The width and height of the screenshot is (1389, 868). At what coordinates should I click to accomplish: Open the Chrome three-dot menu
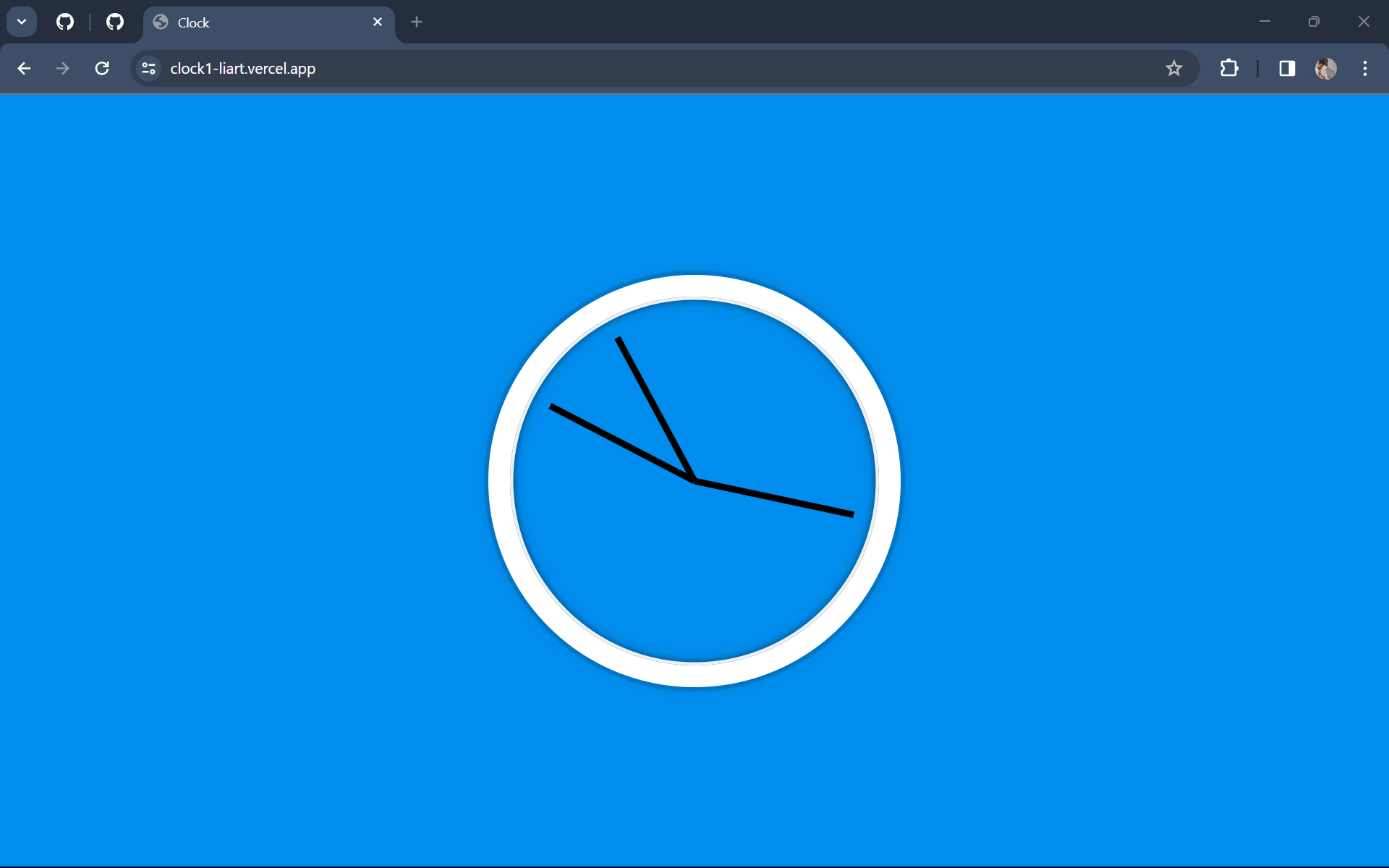pos(1365,68)
